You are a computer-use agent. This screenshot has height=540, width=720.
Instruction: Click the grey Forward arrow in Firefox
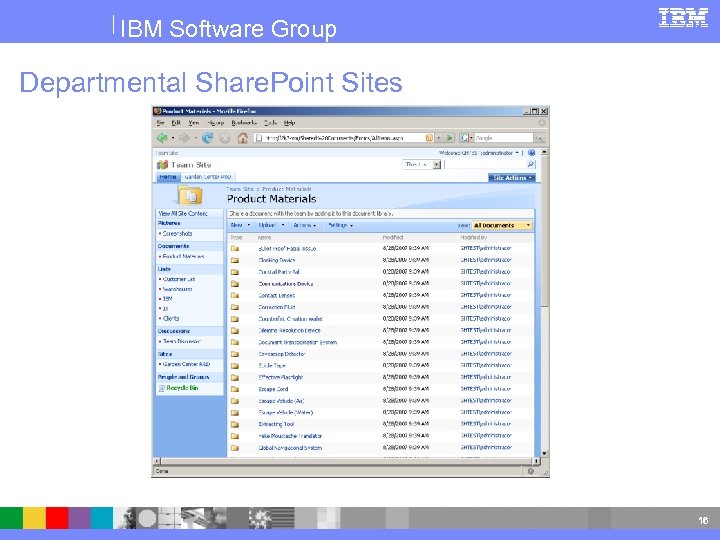(x=185, y=137)
